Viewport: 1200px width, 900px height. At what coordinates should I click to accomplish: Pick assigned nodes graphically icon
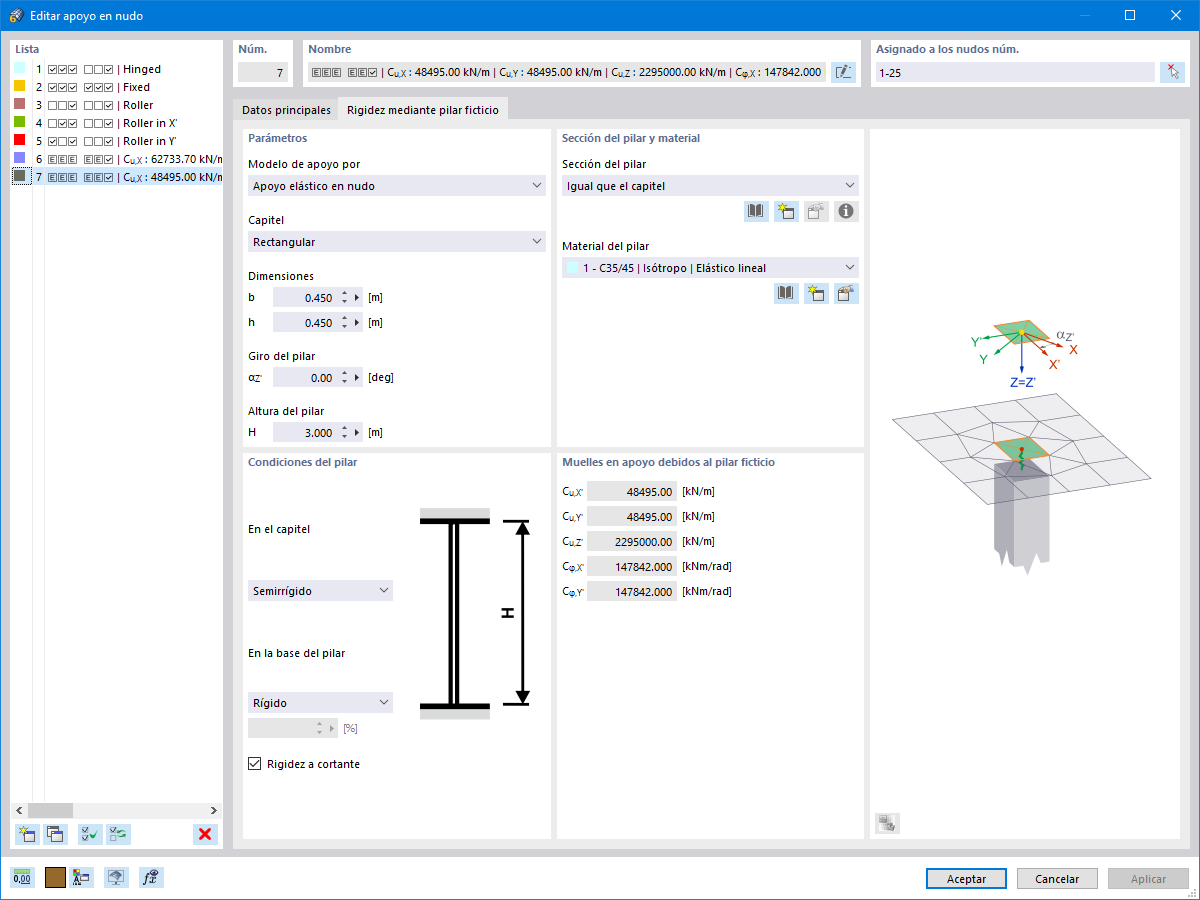(1172, 72)
